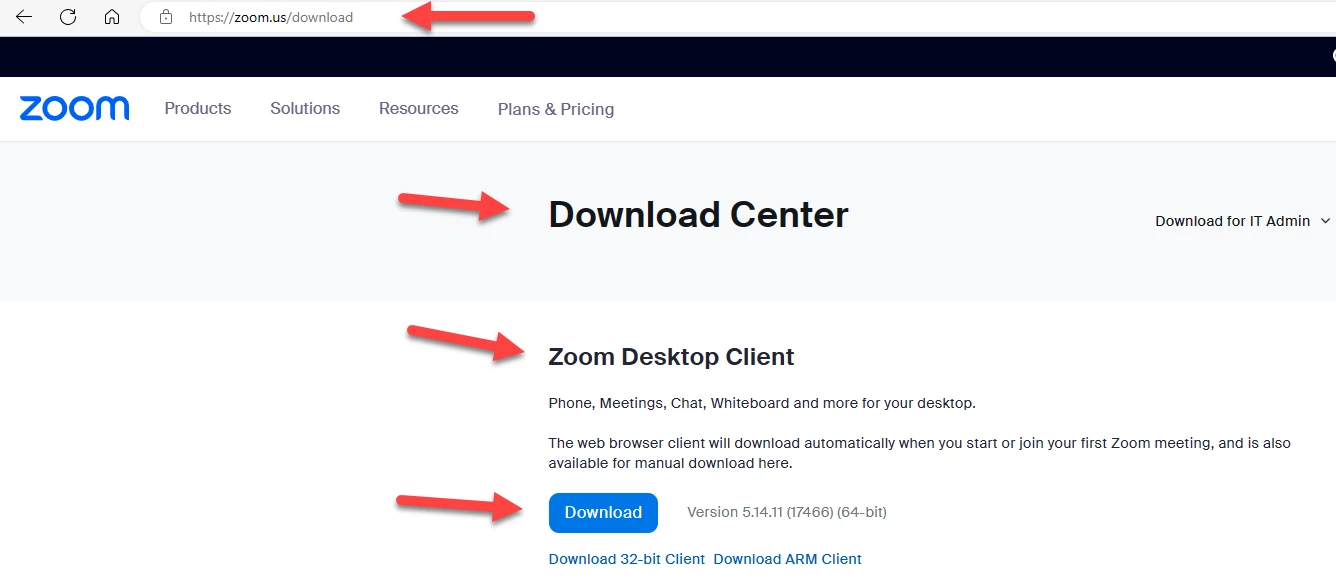Click the zoom.us/download address bar
Screen dimensions: 1336x579
coord(738,17)
